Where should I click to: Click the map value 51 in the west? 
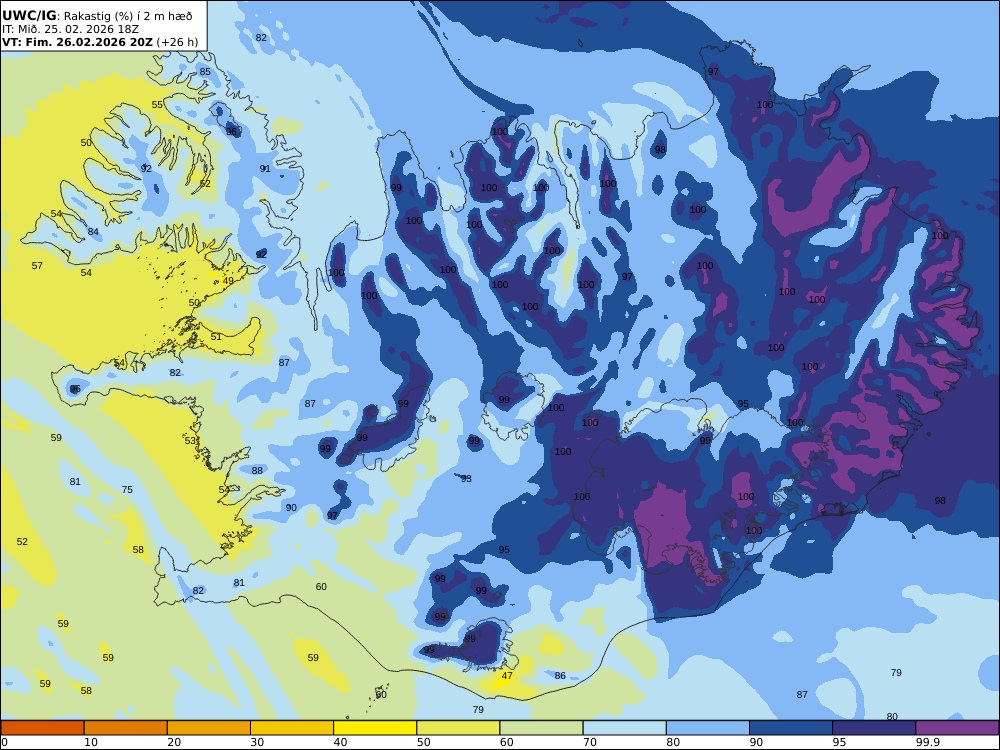pyautogui.click(x=216, y=337)
